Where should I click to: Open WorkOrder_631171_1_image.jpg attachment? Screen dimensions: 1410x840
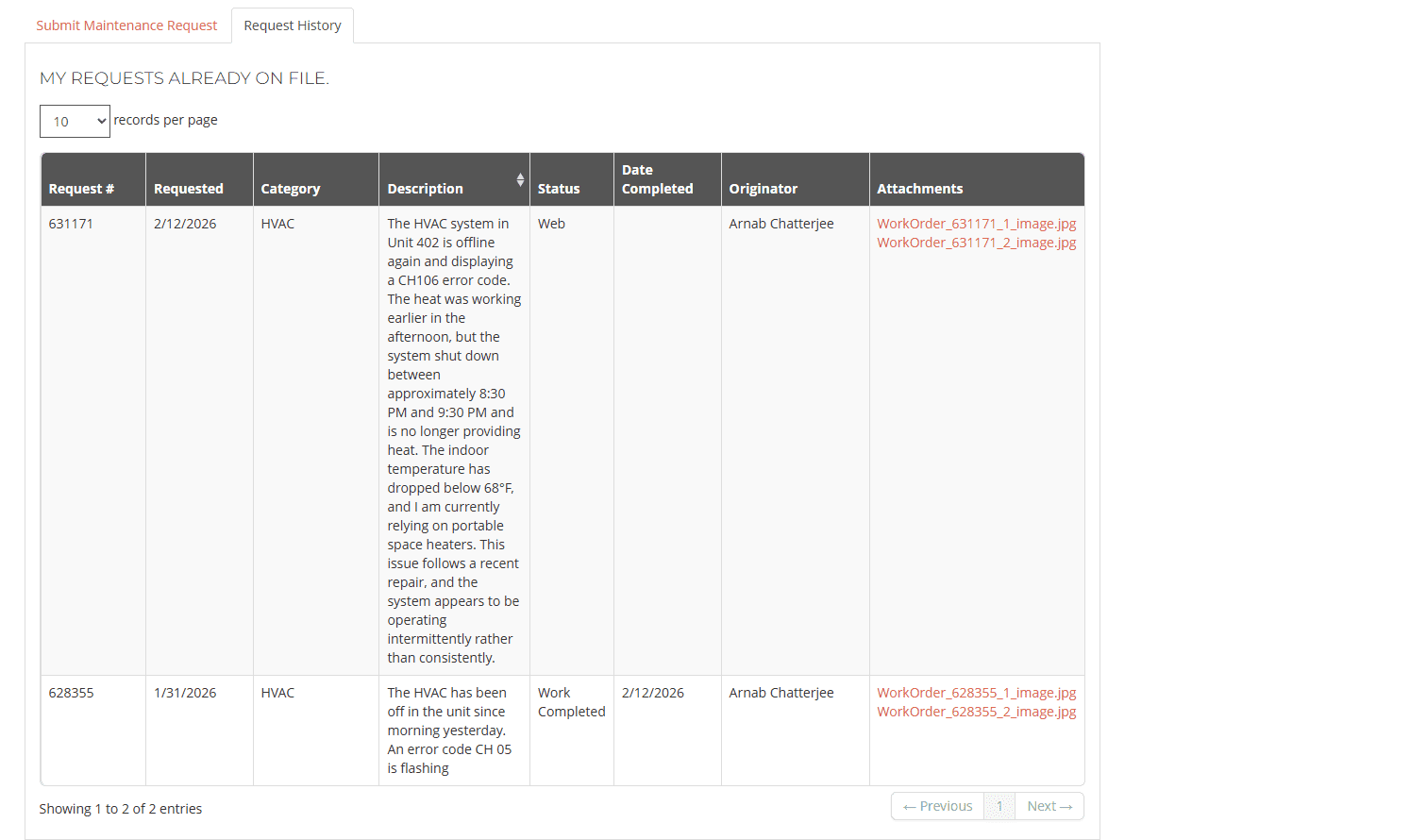[976, 224]
